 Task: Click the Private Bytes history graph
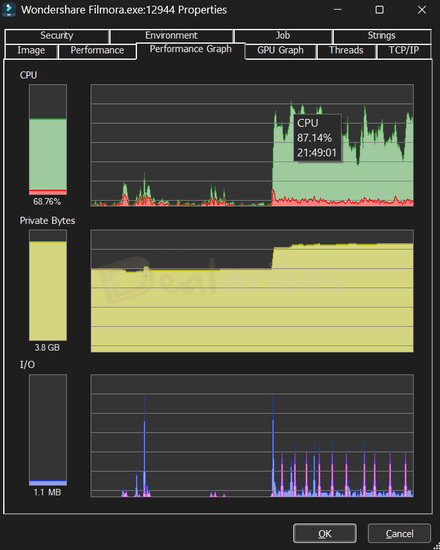click(252, 291)
